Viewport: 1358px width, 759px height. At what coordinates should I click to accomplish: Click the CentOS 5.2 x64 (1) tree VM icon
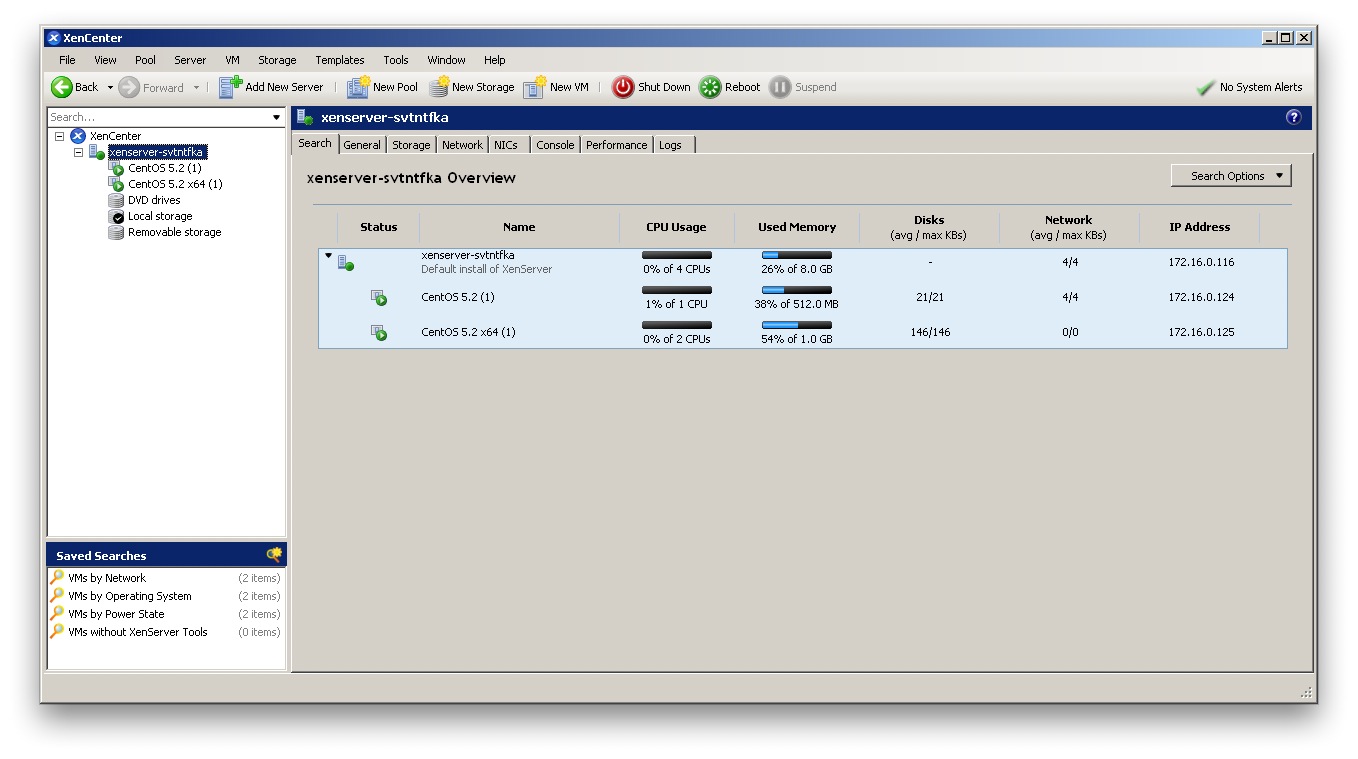[x=116, y=184]
